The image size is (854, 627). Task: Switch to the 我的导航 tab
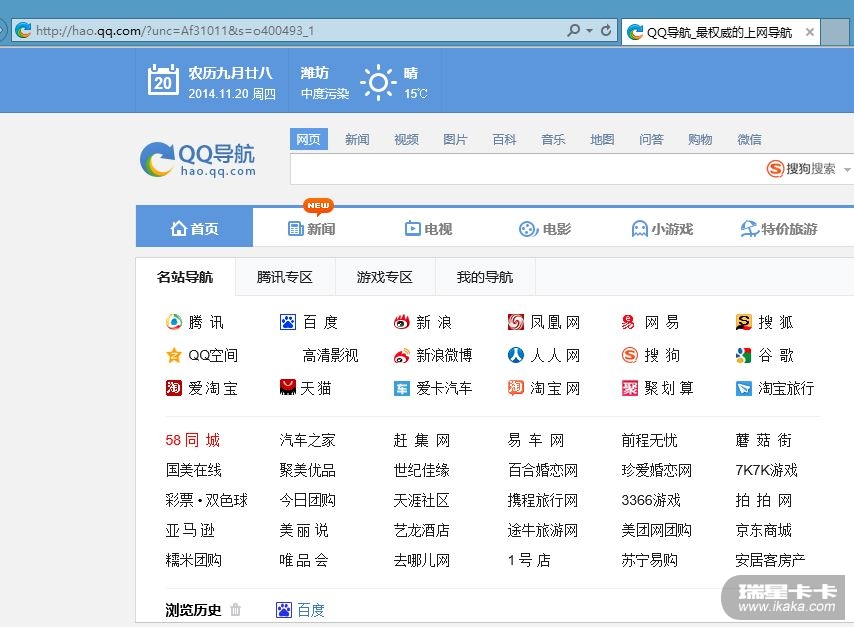tap(485, 277)
